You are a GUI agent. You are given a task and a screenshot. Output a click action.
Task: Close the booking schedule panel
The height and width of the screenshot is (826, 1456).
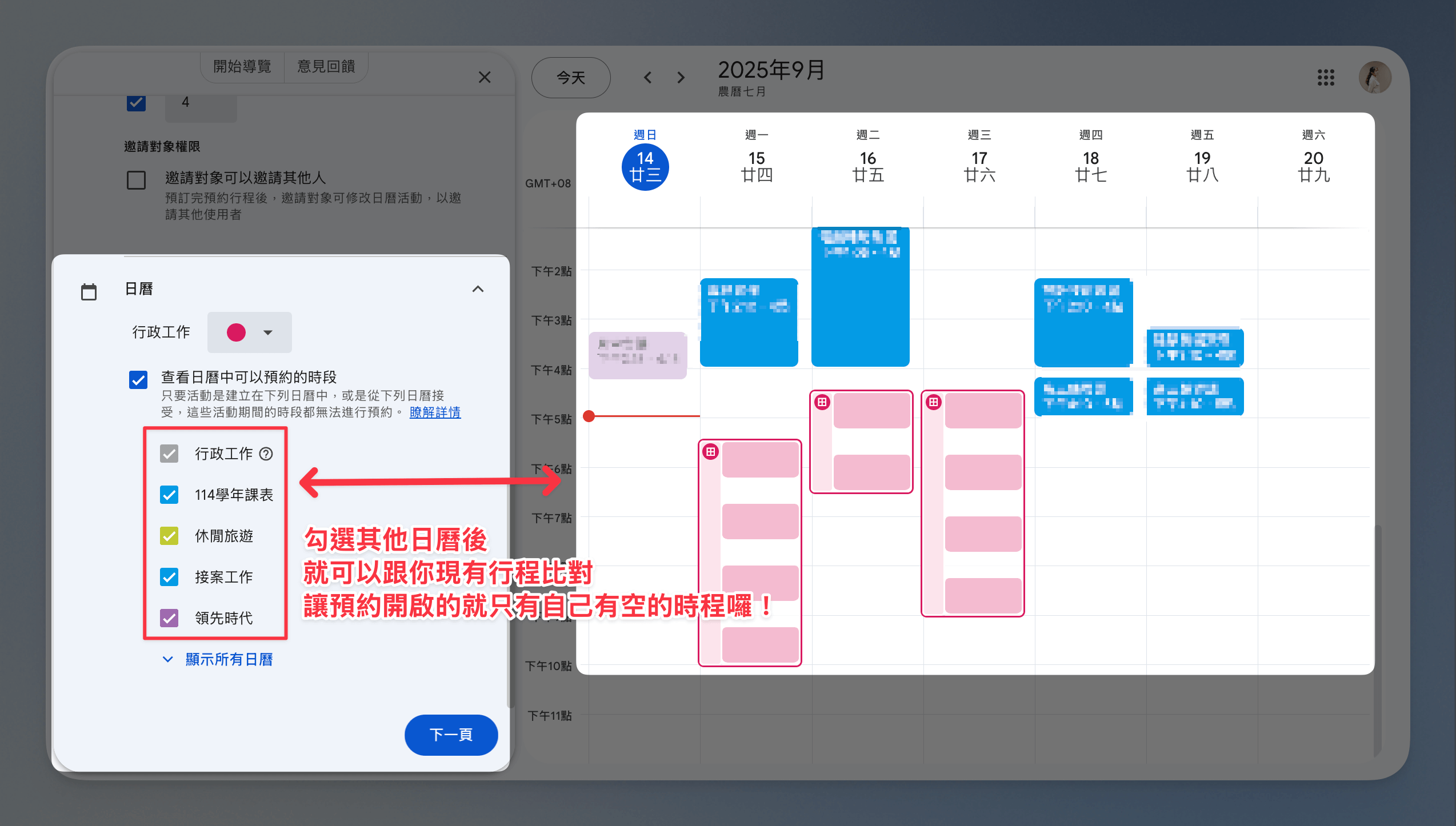(x=485, y=77)
